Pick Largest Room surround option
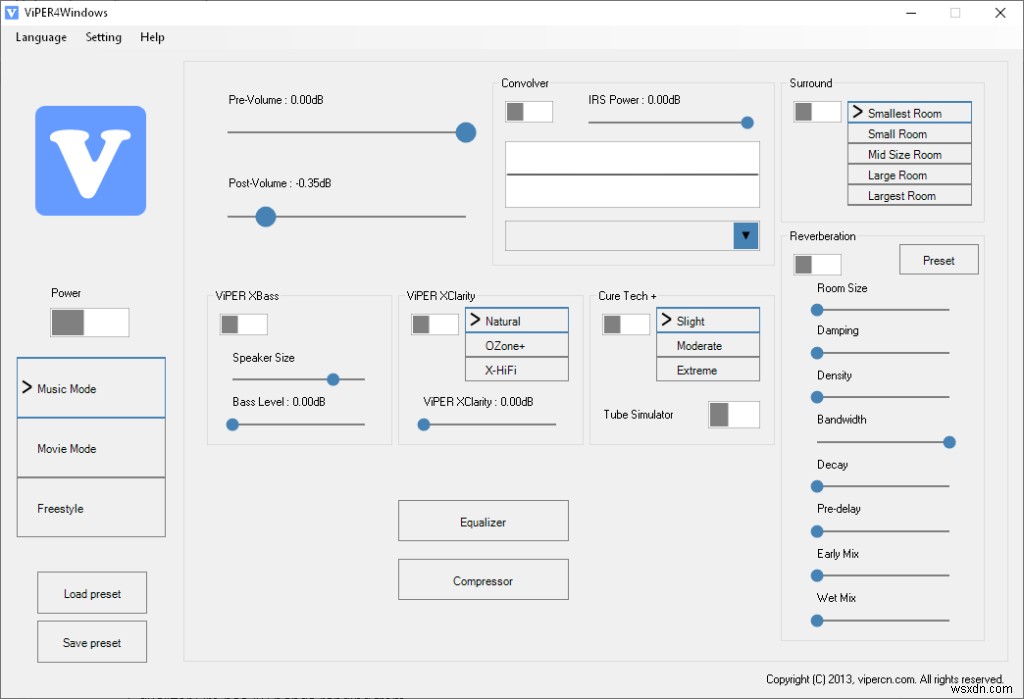Viewport: 1024px width, 699px height. pyautogui.click(x=910, y=195)
